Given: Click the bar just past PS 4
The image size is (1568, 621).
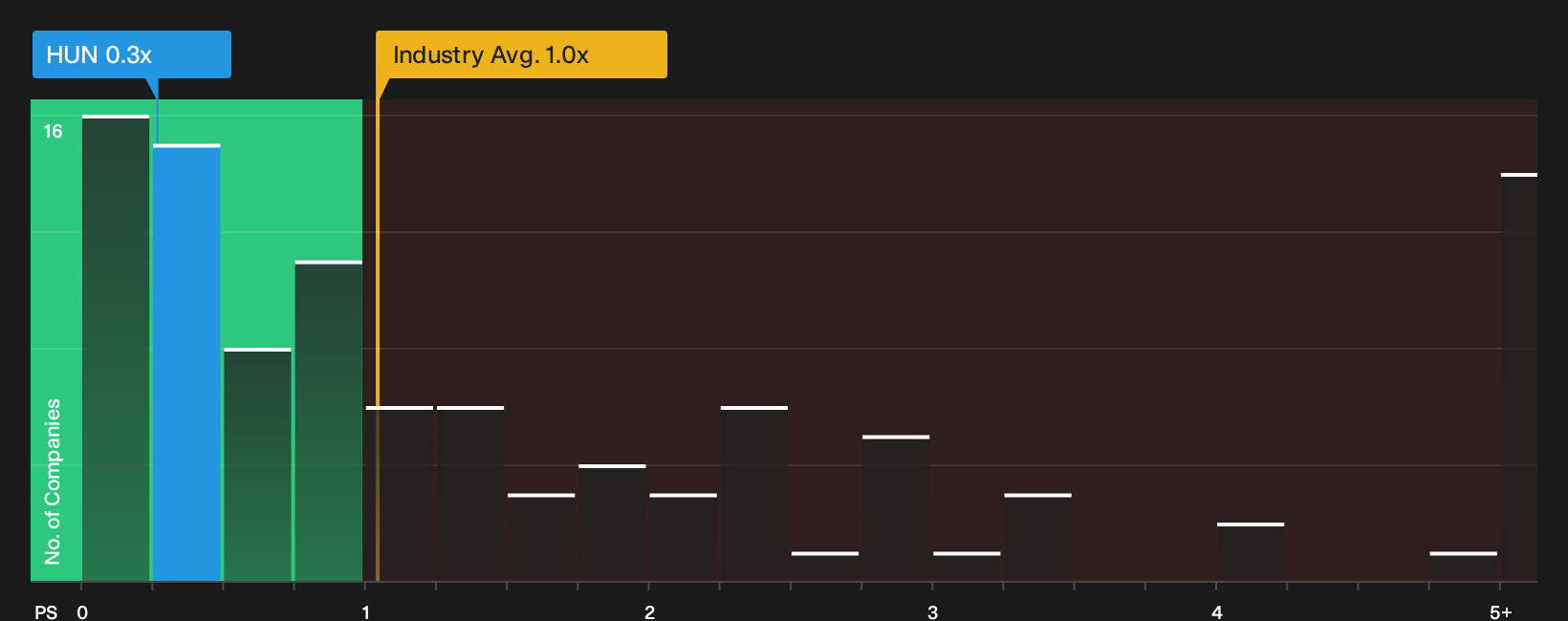Looking at the screenshot, I should 1251,552.
